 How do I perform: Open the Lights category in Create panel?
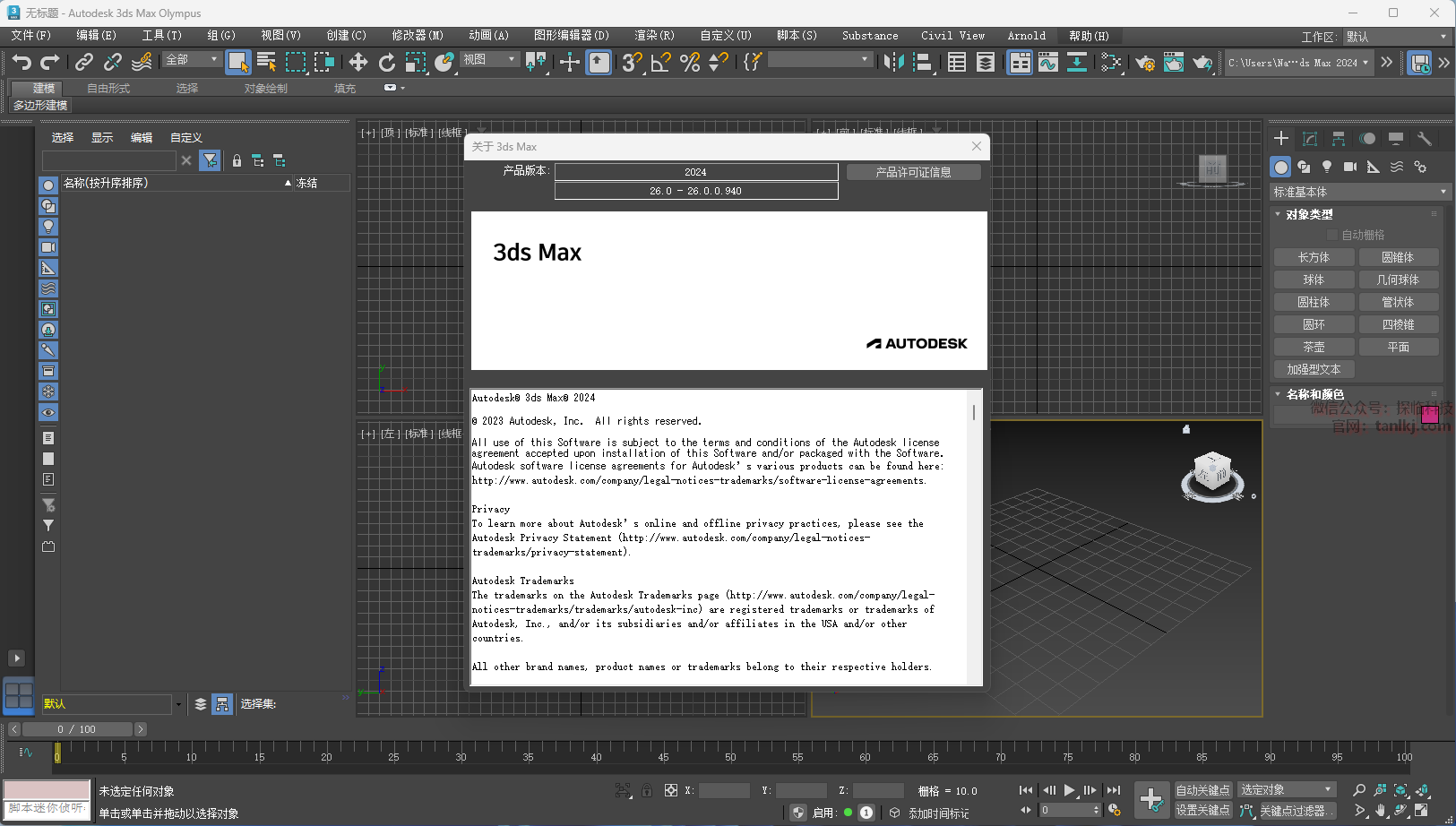[1327, 167]
